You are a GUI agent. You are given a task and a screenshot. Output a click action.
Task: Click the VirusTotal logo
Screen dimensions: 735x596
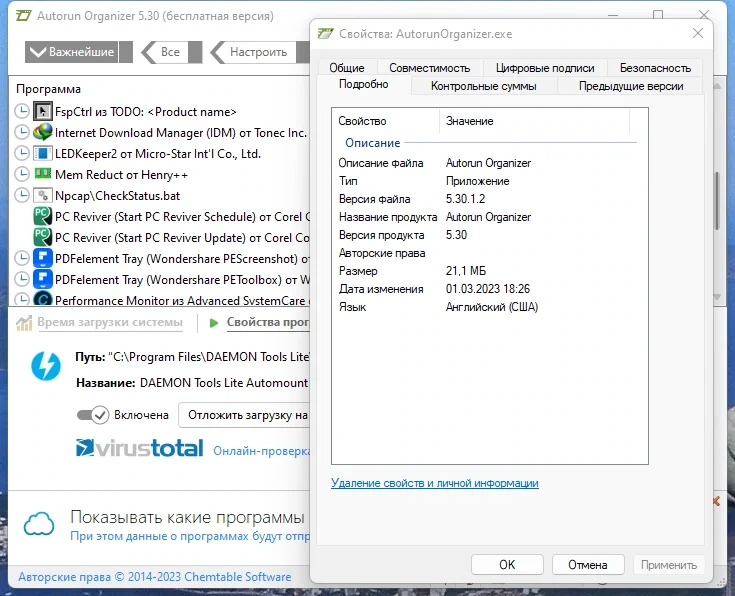pyautogui.click(x=139, y=448)
